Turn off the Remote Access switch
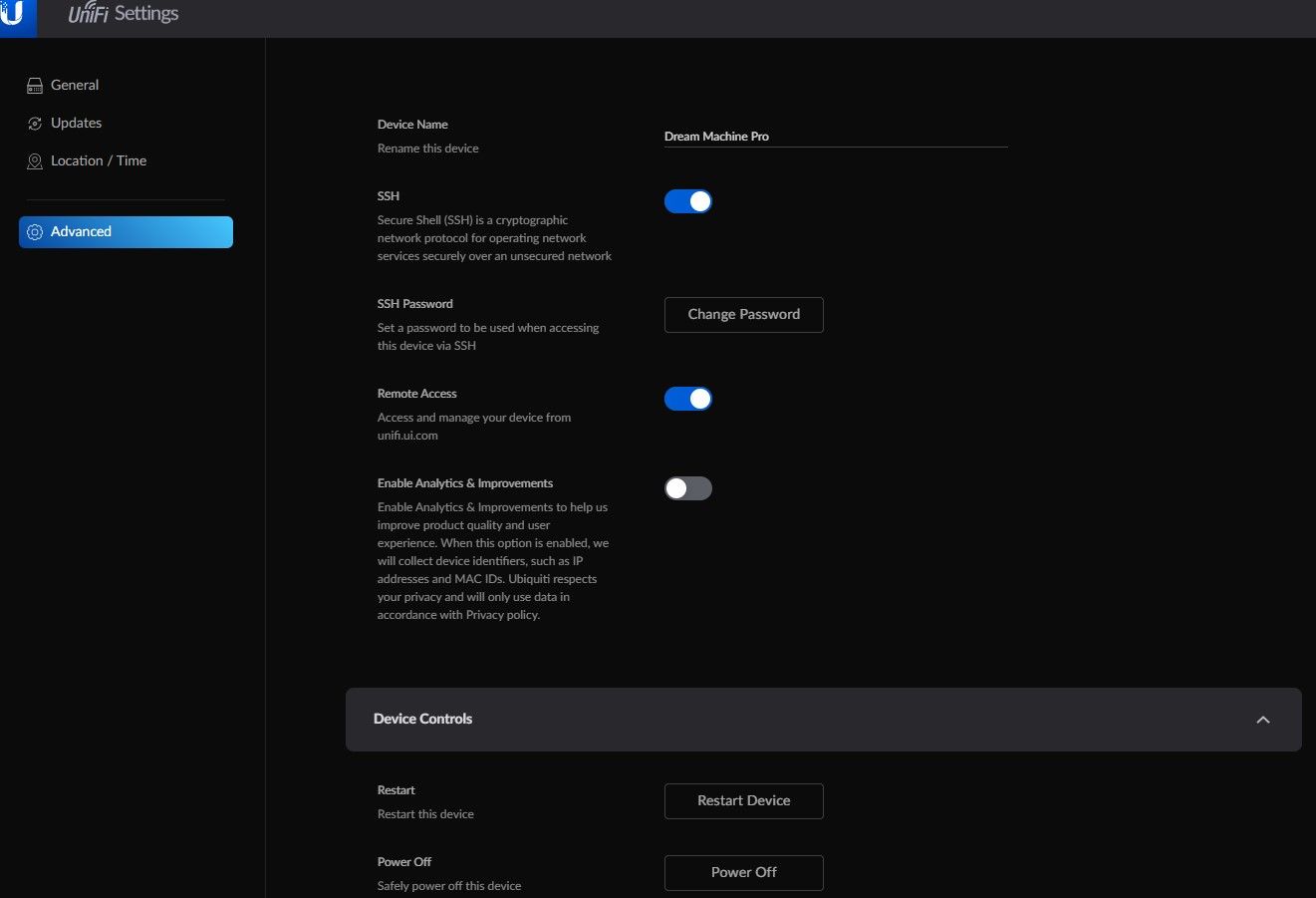This screenshot has width=1316, height=898. point(687,399)
